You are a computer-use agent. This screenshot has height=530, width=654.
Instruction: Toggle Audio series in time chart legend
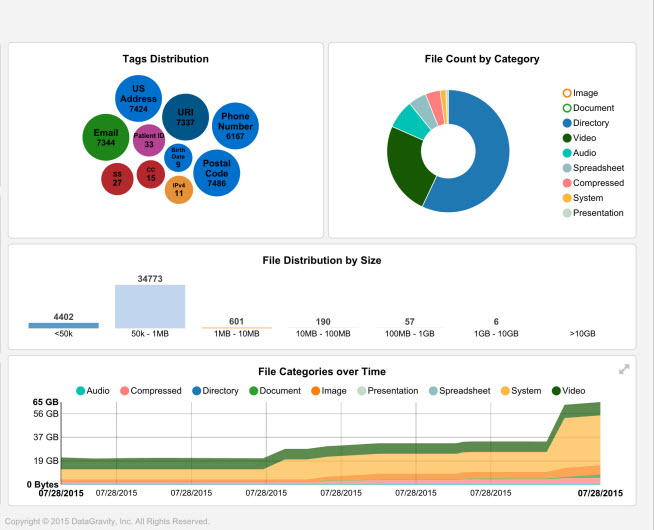(x=92, y=391)
